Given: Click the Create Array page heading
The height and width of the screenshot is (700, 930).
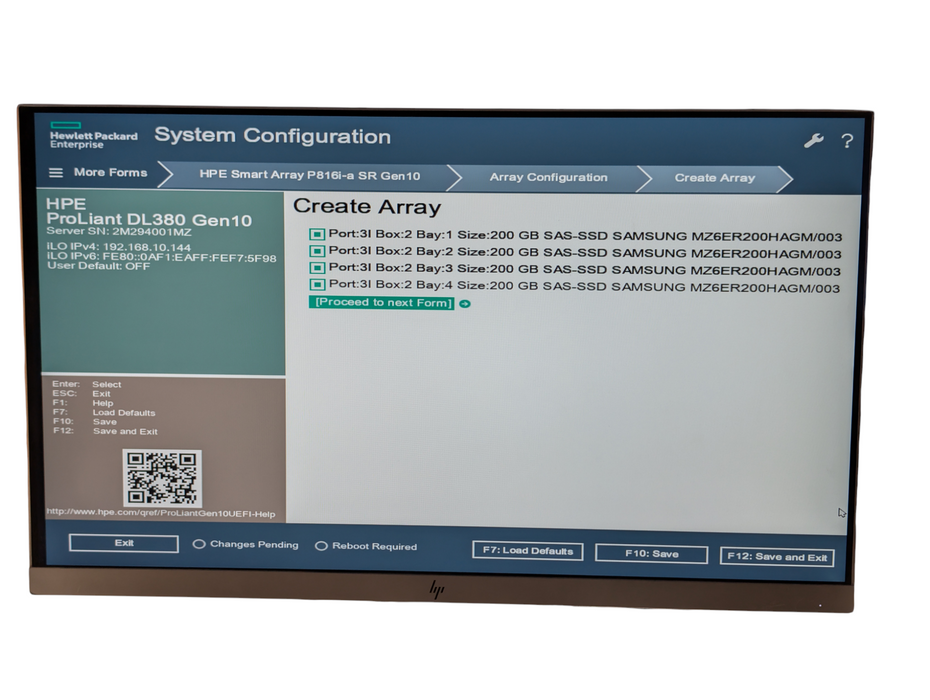Looking at the screenshot, I should click(x=367, y=206).
